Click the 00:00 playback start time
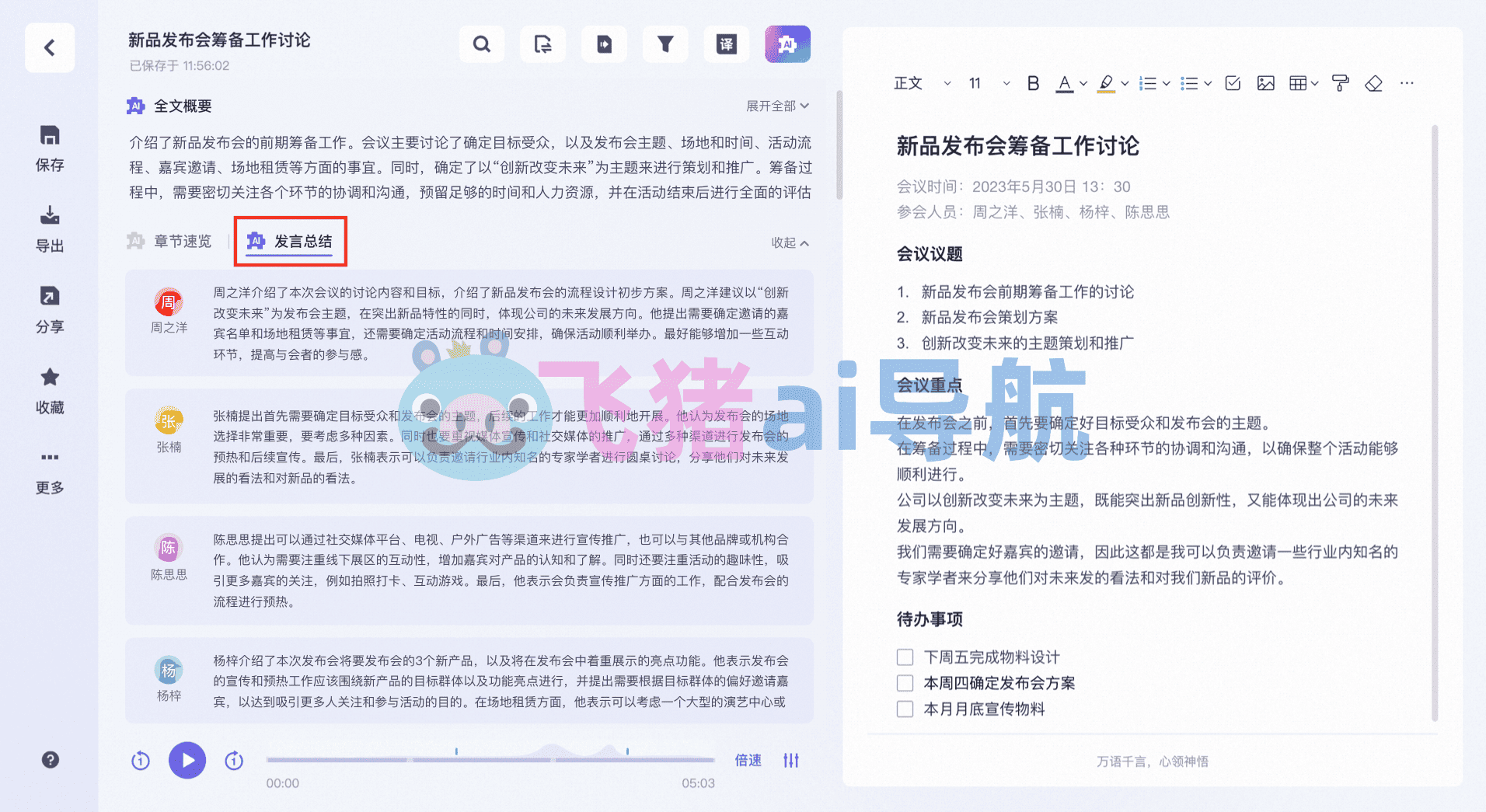The width and height of the screenshot is (1486, 812). [x=282, y=783]
